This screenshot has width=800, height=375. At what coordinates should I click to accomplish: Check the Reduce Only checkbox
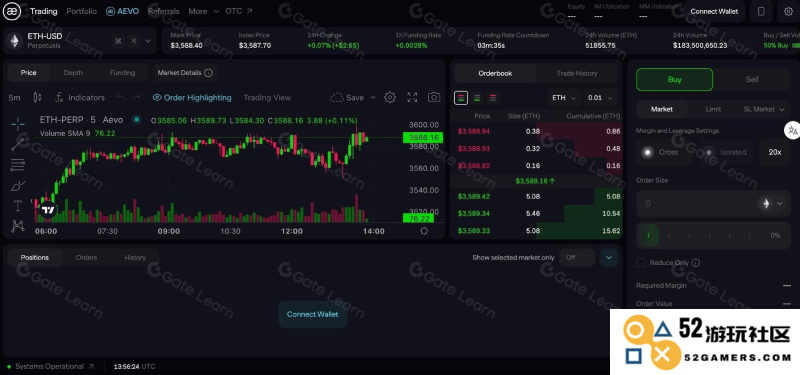click(x=641, y=263)
